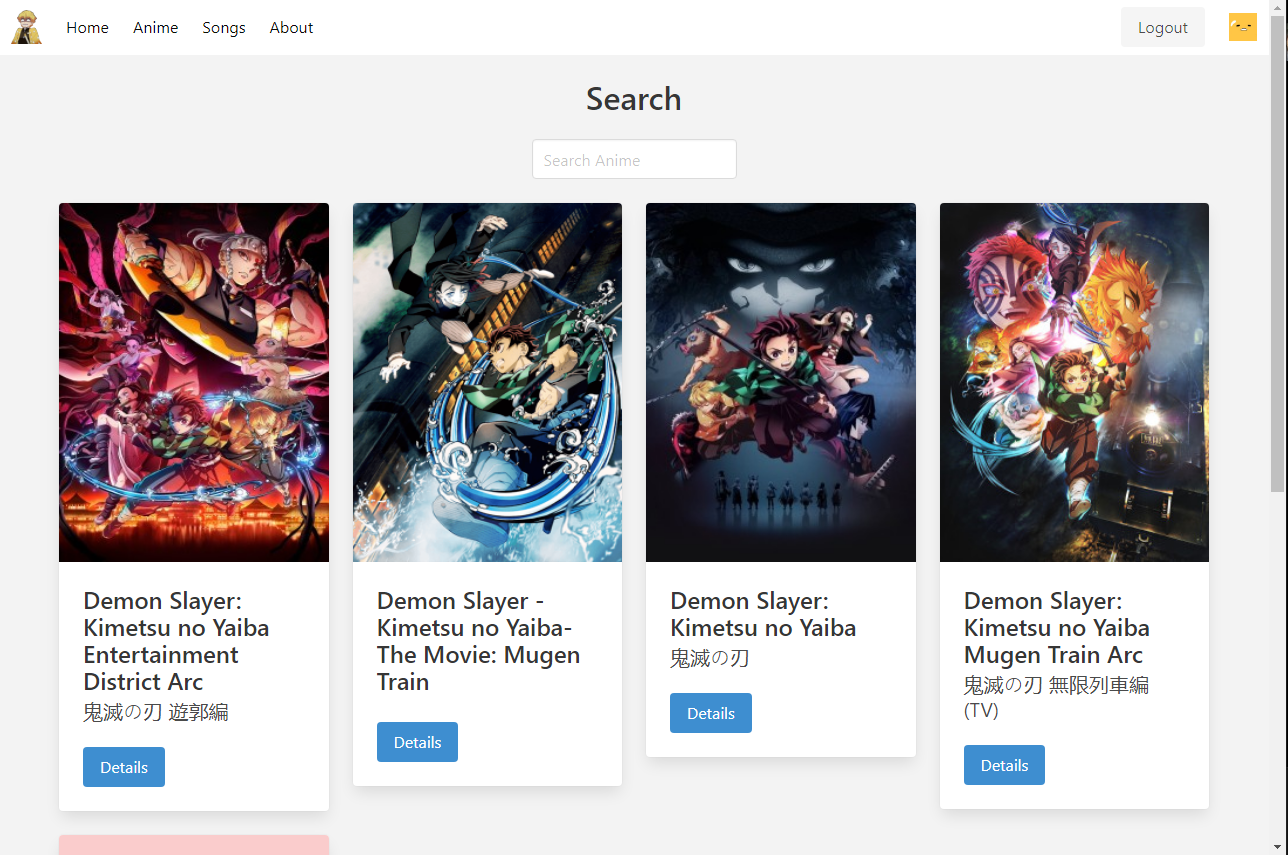View details for Demon Slayer: Kimetsu no Yaiba
This screenshot has height=855, width=1288.
pyautogui.click(x=711, y=713)
